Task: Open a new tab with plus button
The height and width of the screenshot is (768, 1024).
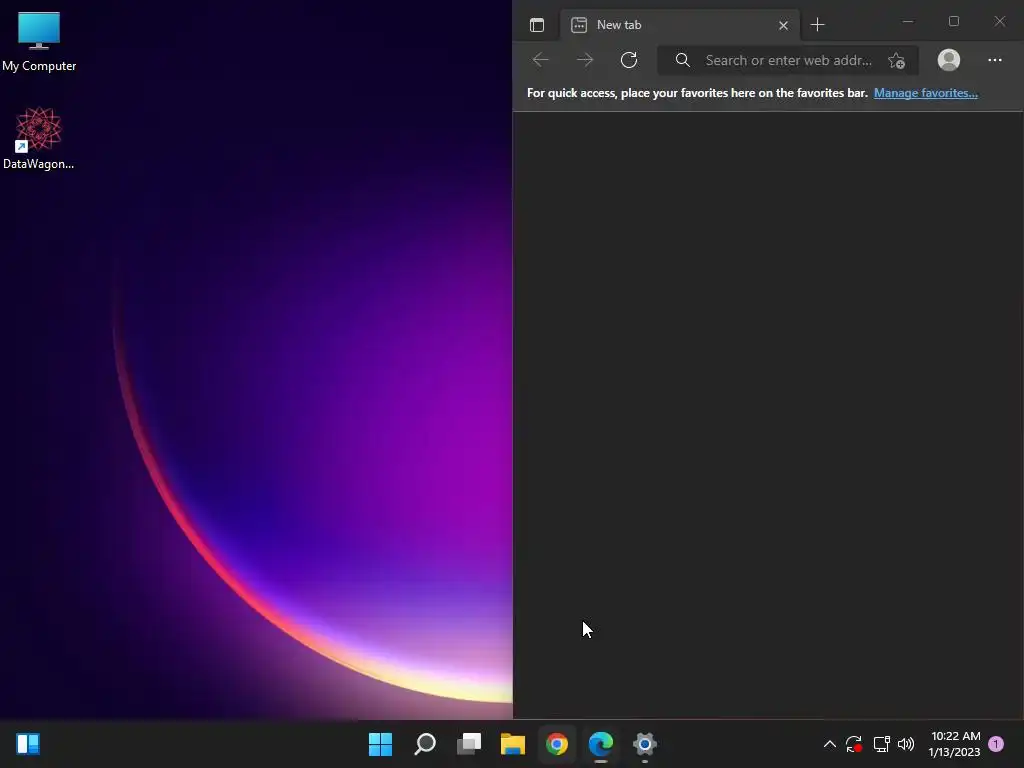Action: [x=817, y=25]
